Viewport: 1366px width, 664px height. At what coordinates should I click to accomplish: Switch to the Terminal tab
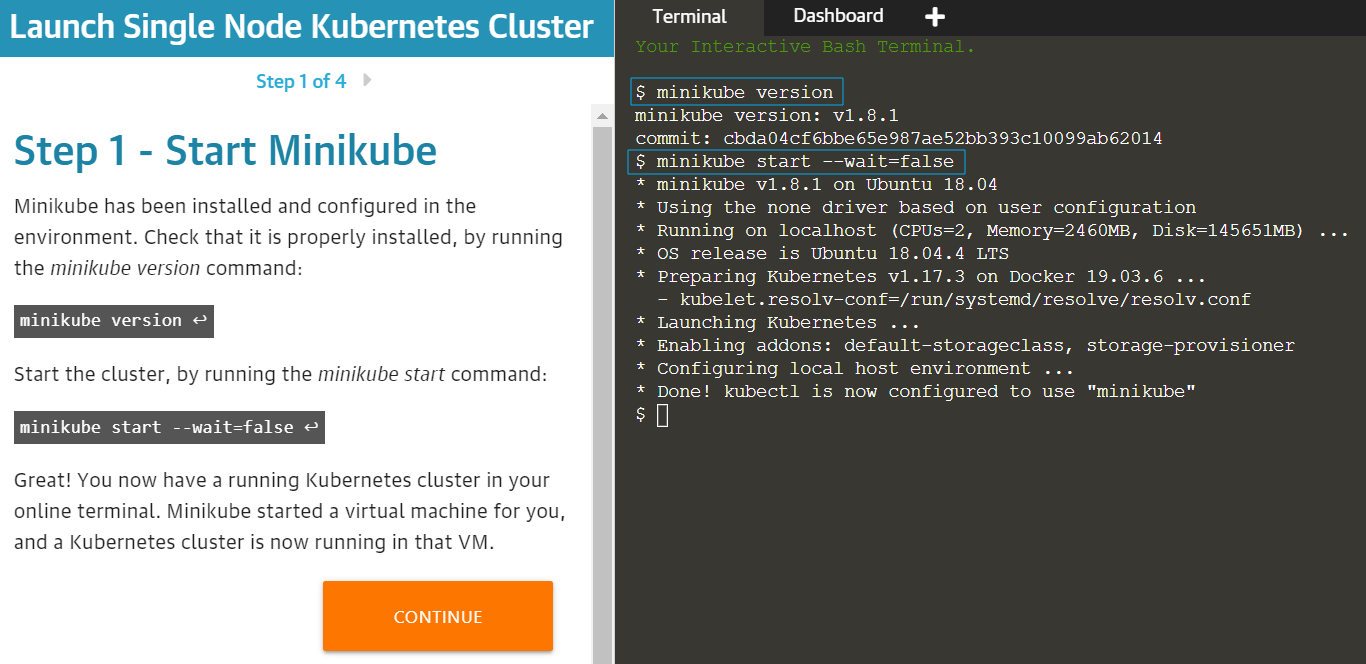(689, 17)
